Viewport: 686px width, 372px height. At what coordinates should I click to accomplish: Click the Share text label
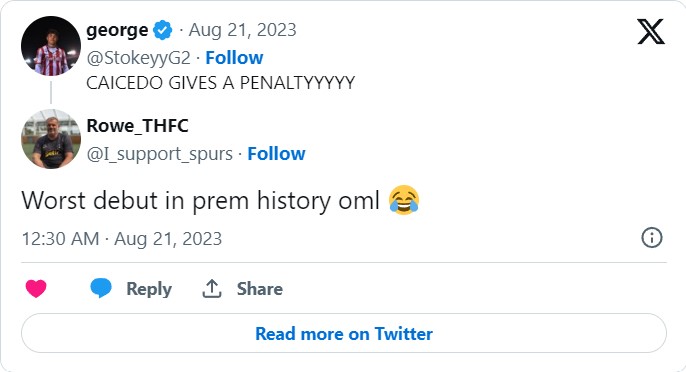coord(260,289)
